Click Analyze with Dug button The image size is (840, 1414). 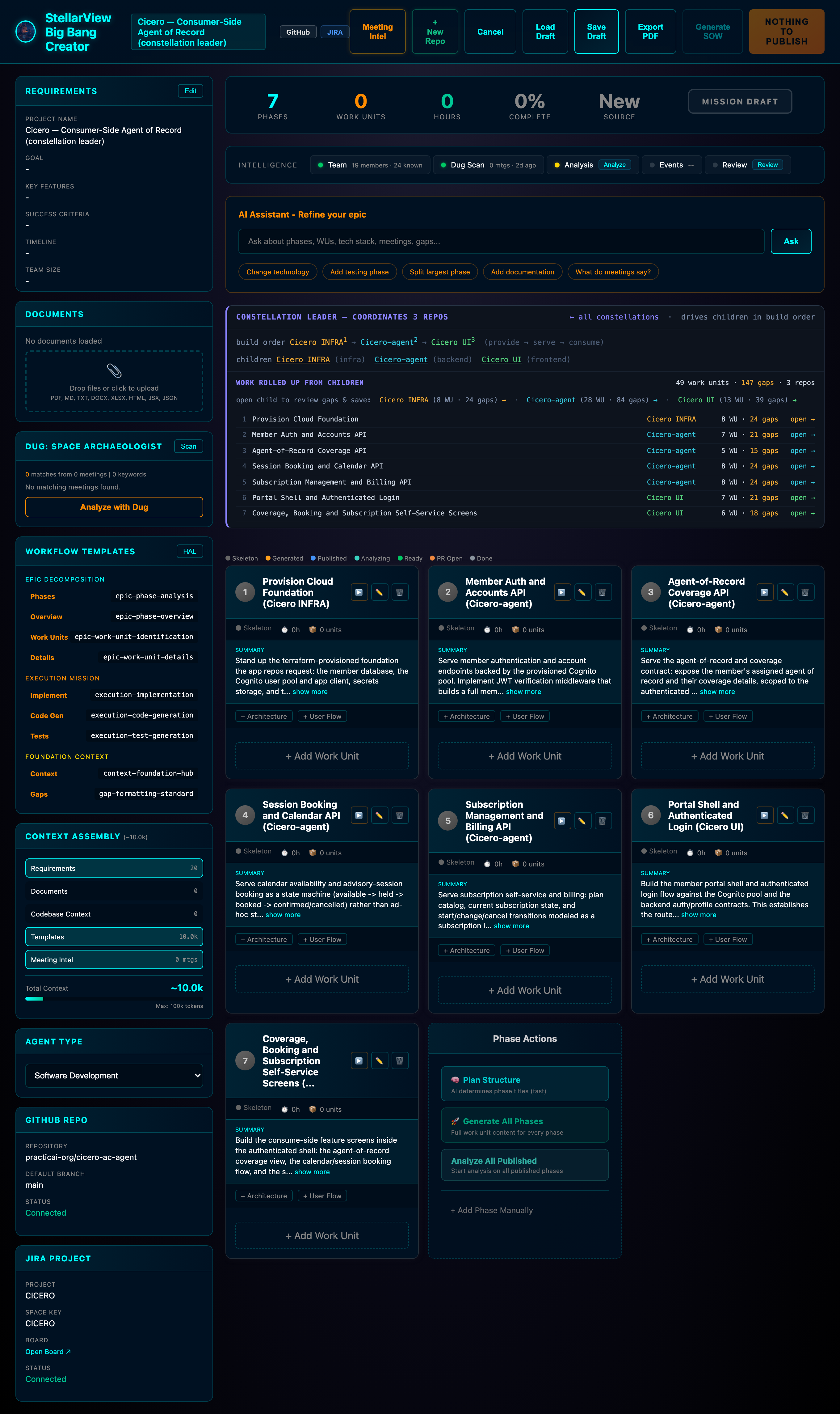pos(114,507)
